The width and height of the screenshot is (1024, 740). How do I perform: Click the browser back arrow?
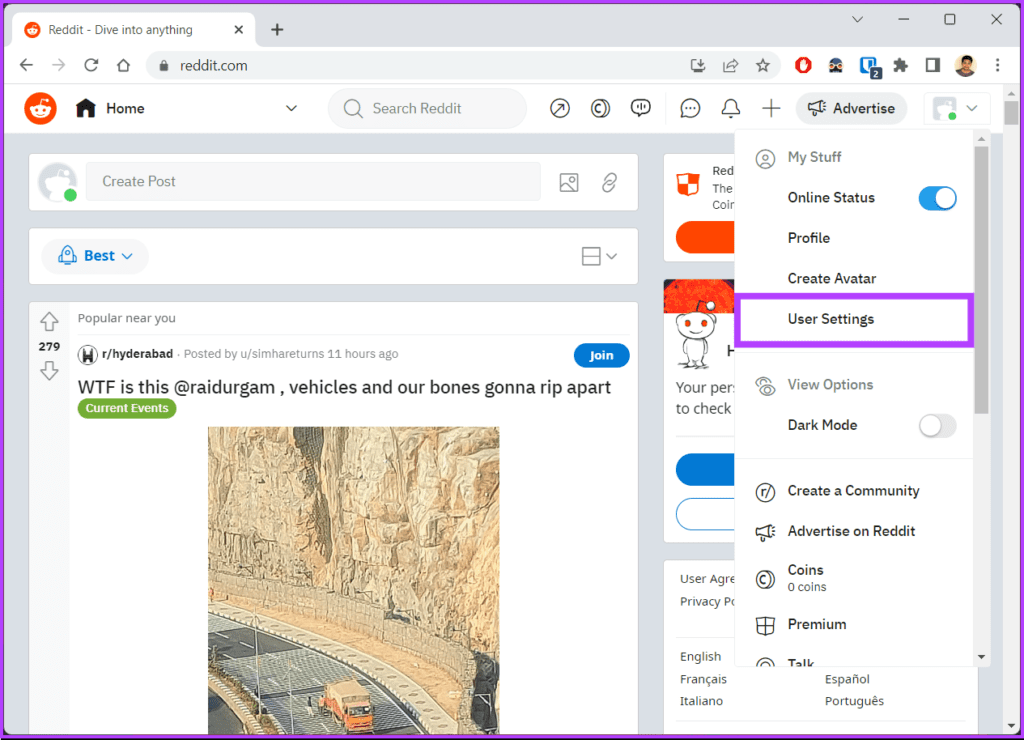(26, 65)
